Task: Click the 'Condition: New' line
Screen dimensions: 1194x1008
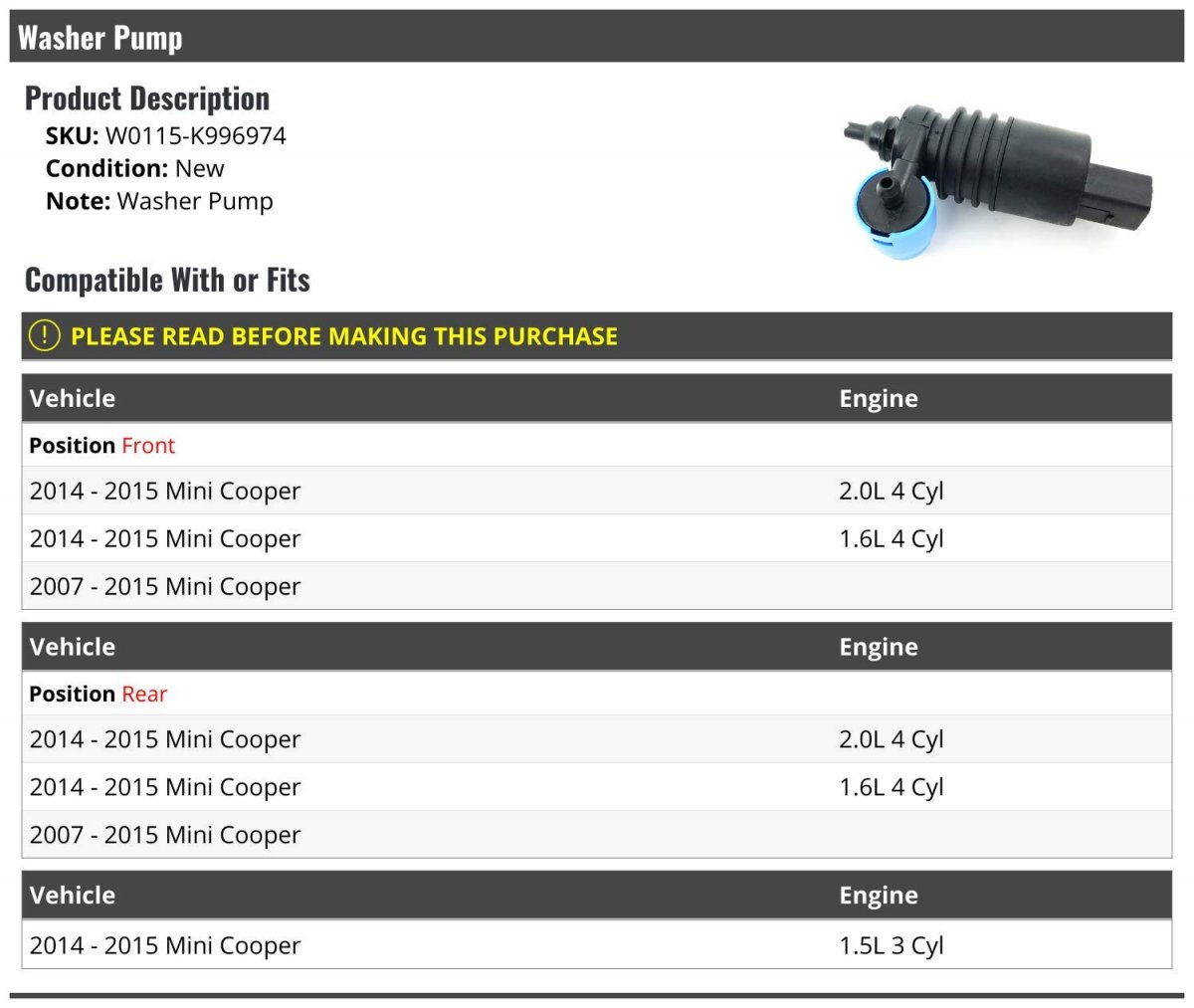Action: pyautogui.click(x=135, y=168)
